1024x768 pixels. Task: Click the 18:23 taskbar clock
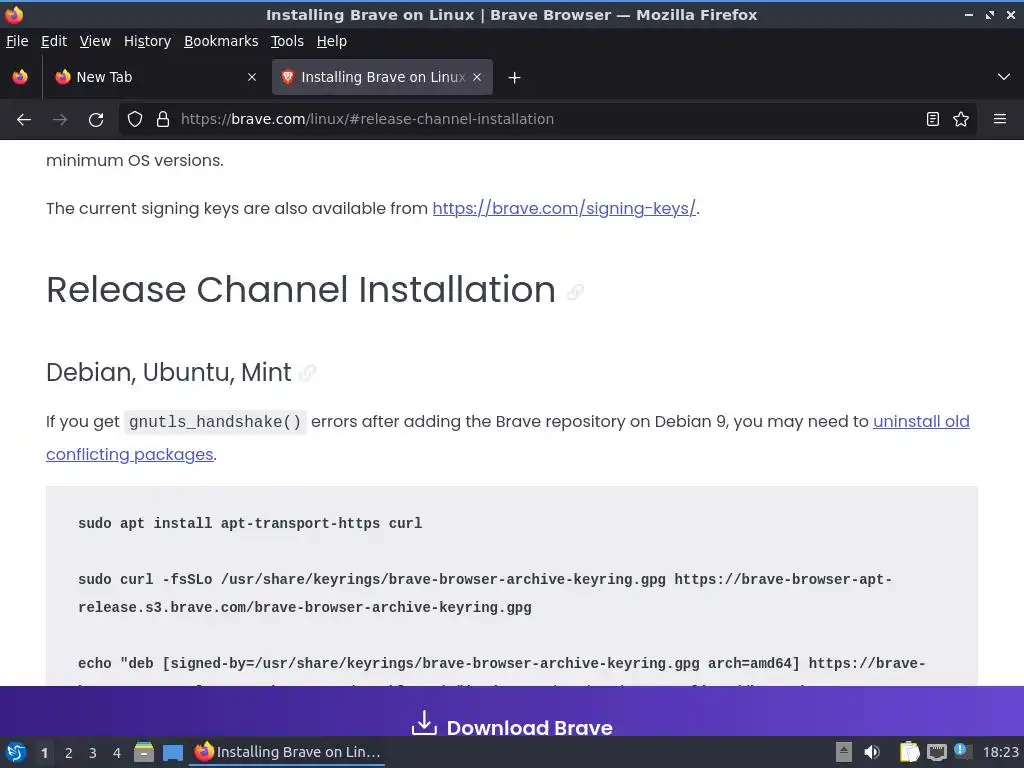(1000, 752)
